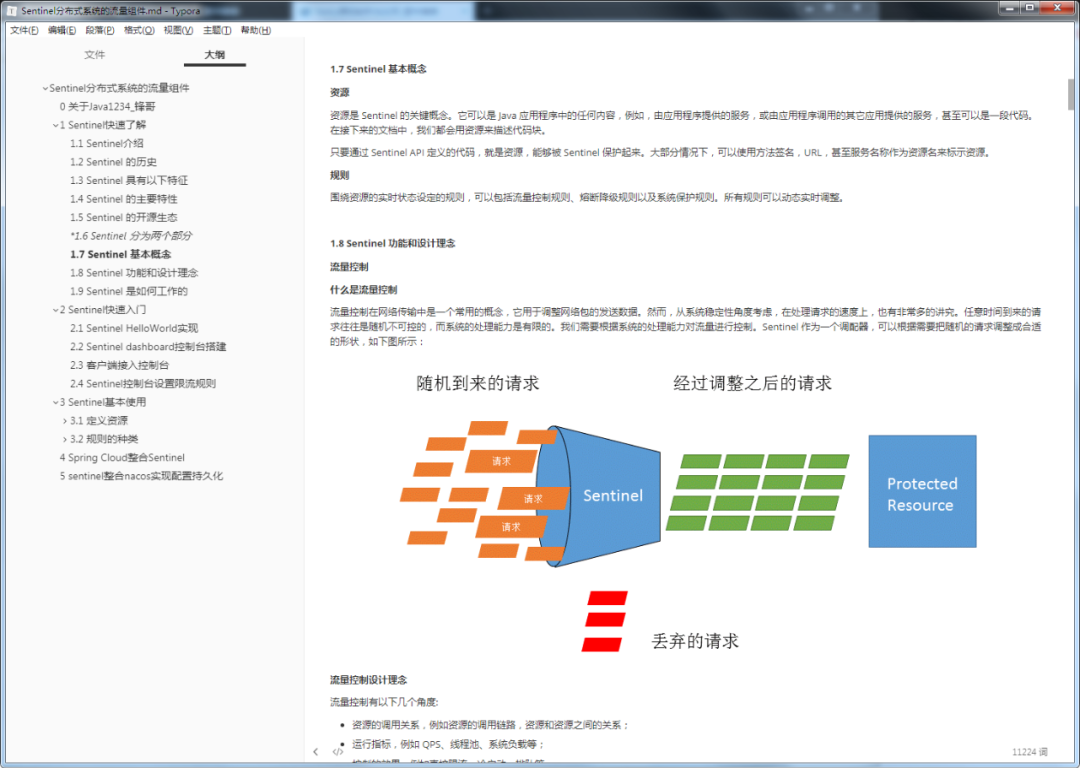This screenshot has height=768, width=1080.
Task: Collapse the 3 Sentinel基本使用 outline section
Action: click(56, 402)
